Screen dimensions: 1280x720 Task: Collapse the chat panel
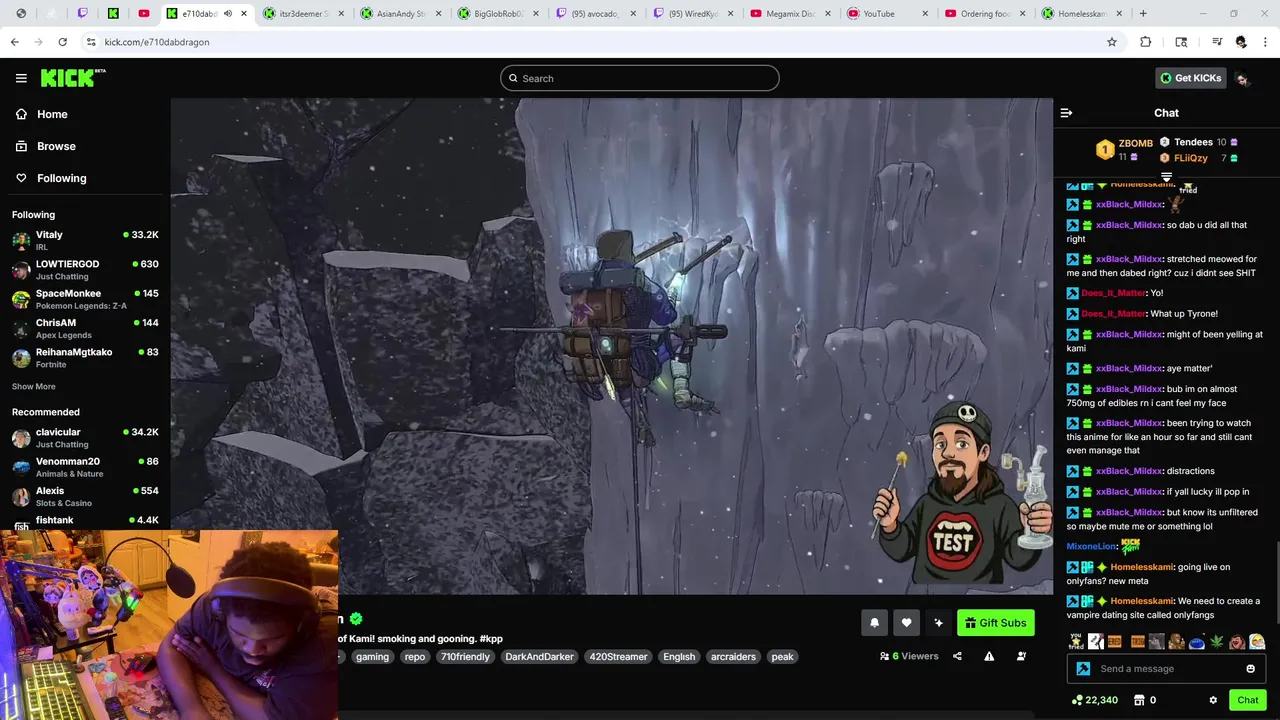(x=1066, y=113)
